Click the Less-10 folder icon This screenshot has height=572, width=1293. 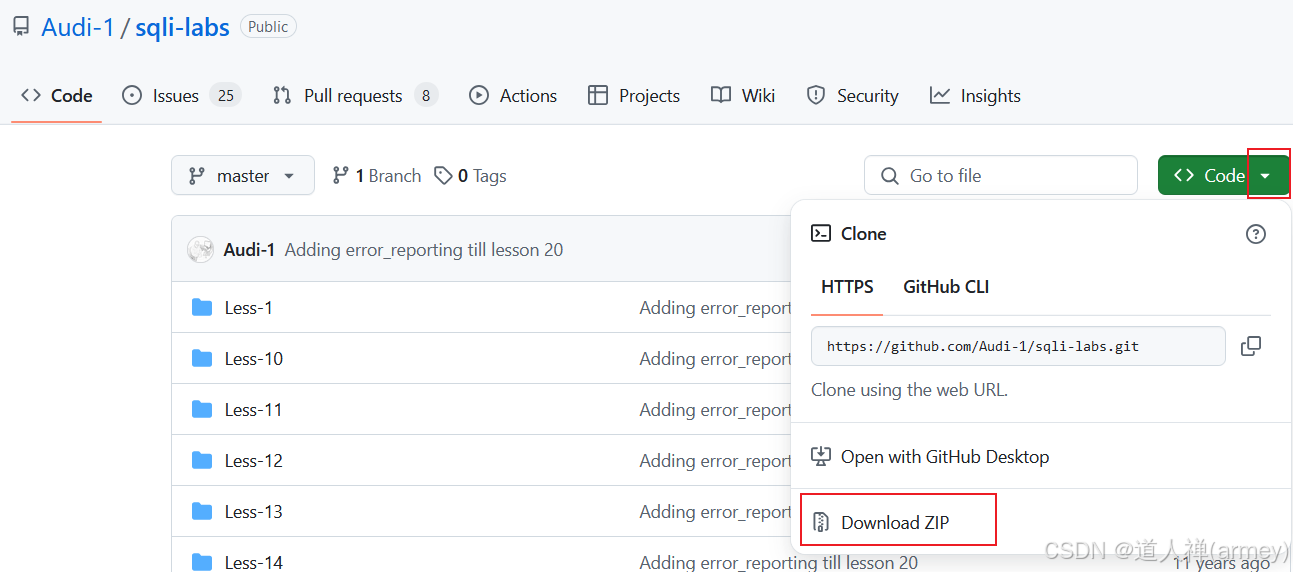(x=202, y=358)
